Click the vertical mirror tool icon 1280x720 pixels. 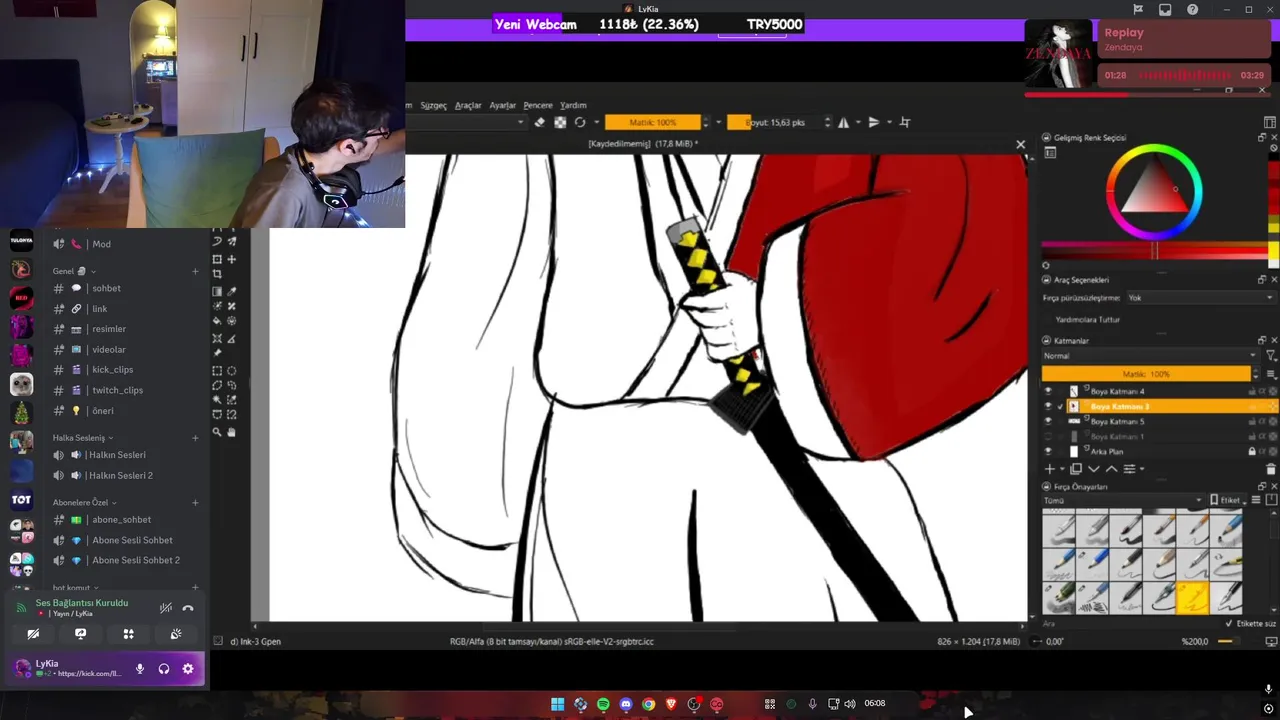(874, 122)
